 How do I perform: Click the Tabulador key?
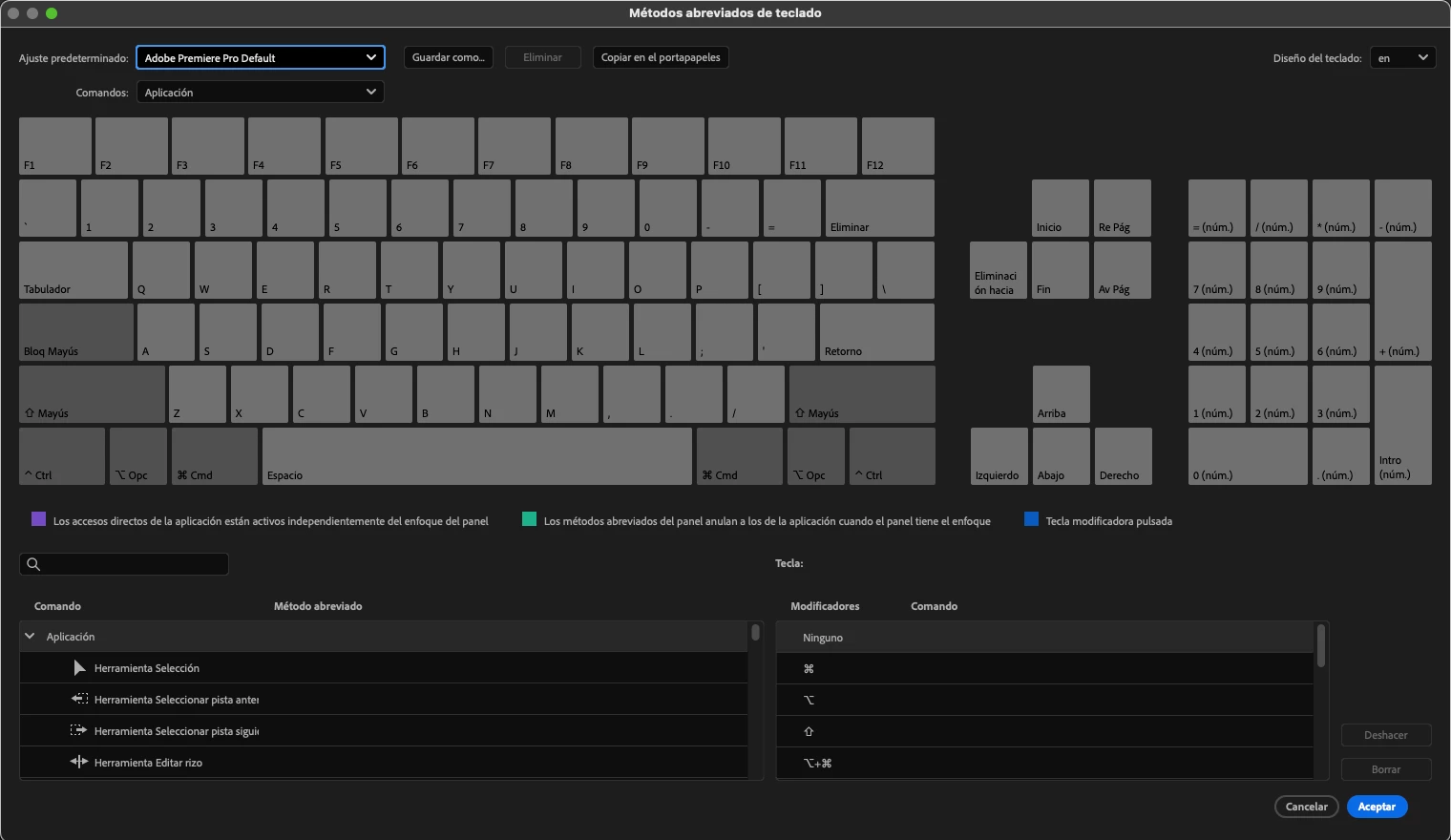tap(74, 270)
